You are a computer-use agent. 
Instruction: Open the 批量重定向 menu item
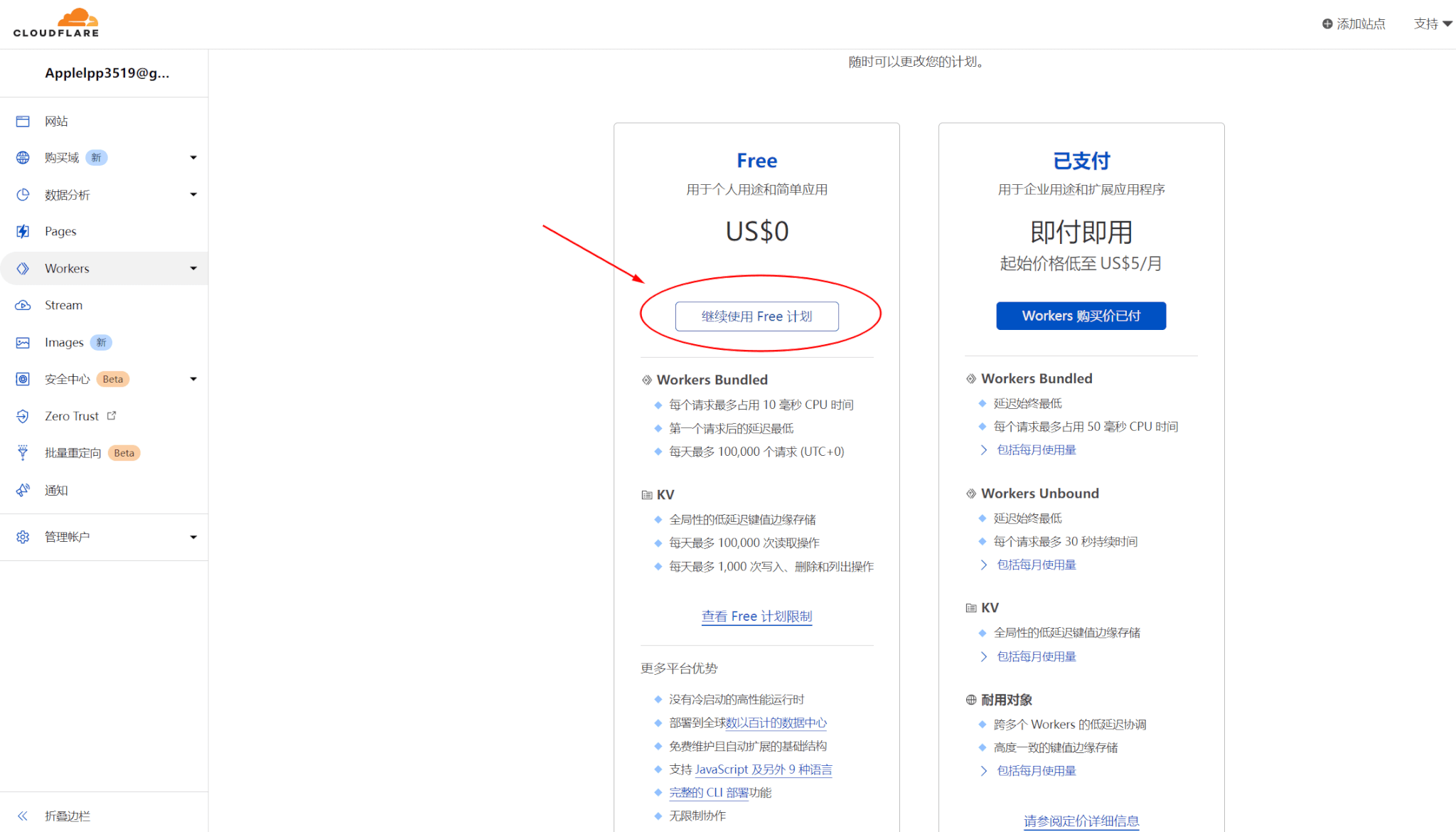(104, 453)
